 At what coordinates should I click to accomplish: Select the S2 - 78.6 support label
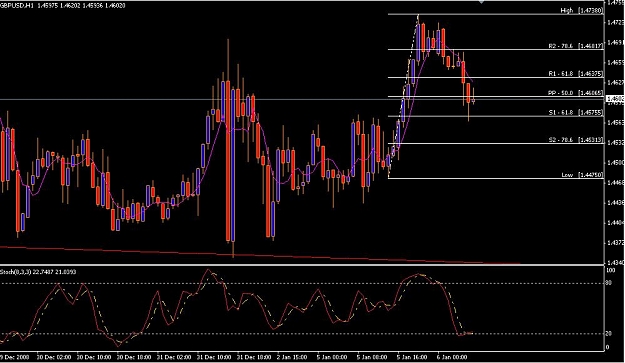[x=576, y=140]
